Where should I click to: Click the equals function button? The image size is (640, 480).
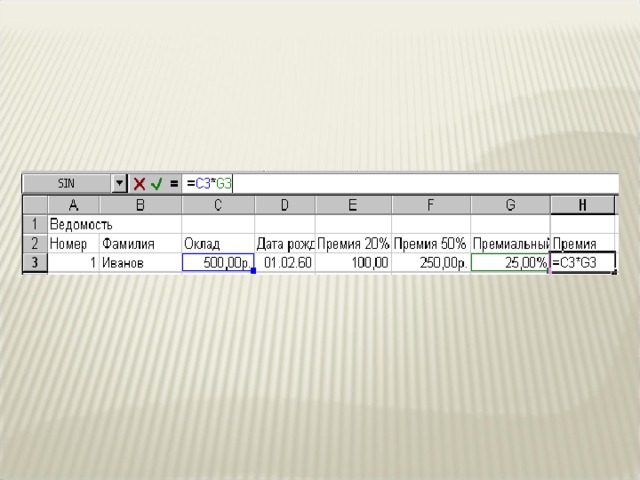[x=174, y=184]
